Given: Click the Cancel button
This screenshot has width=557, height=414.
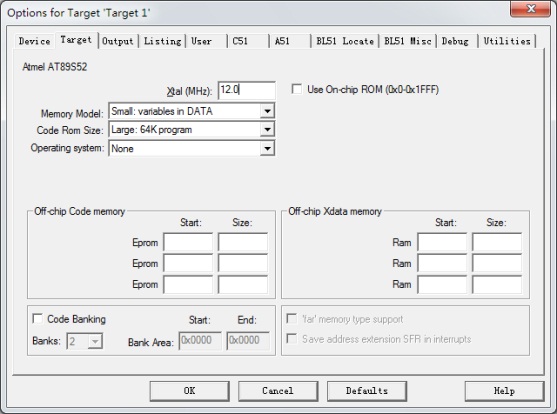Looking at the screenshot, I should tap(278, 391).
